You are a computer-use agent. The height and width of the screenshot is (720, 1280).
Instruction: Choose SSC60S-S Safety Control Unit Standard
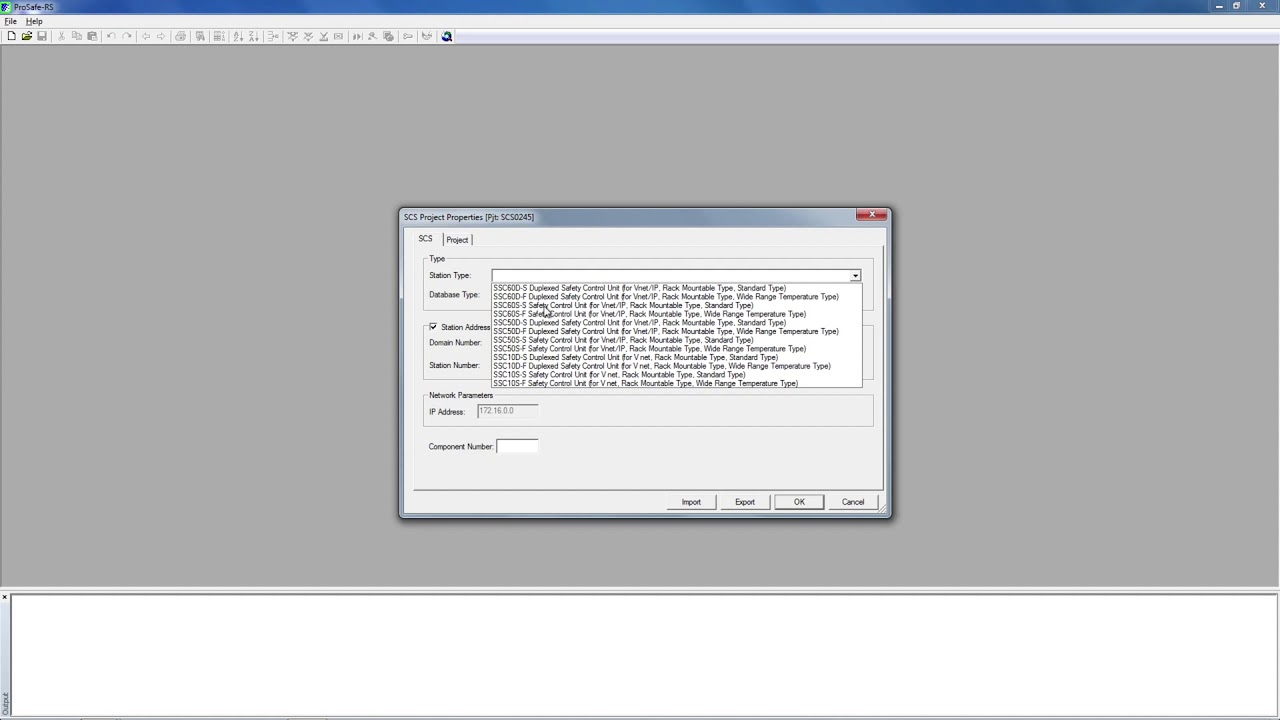[676, 305]
